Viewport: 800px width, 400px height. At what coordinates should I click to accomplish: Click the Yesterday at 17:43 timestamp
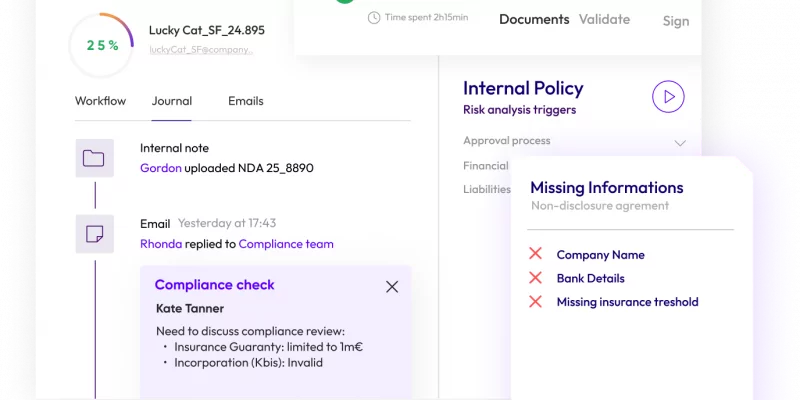pyautogui.click(x=227, y=223)
